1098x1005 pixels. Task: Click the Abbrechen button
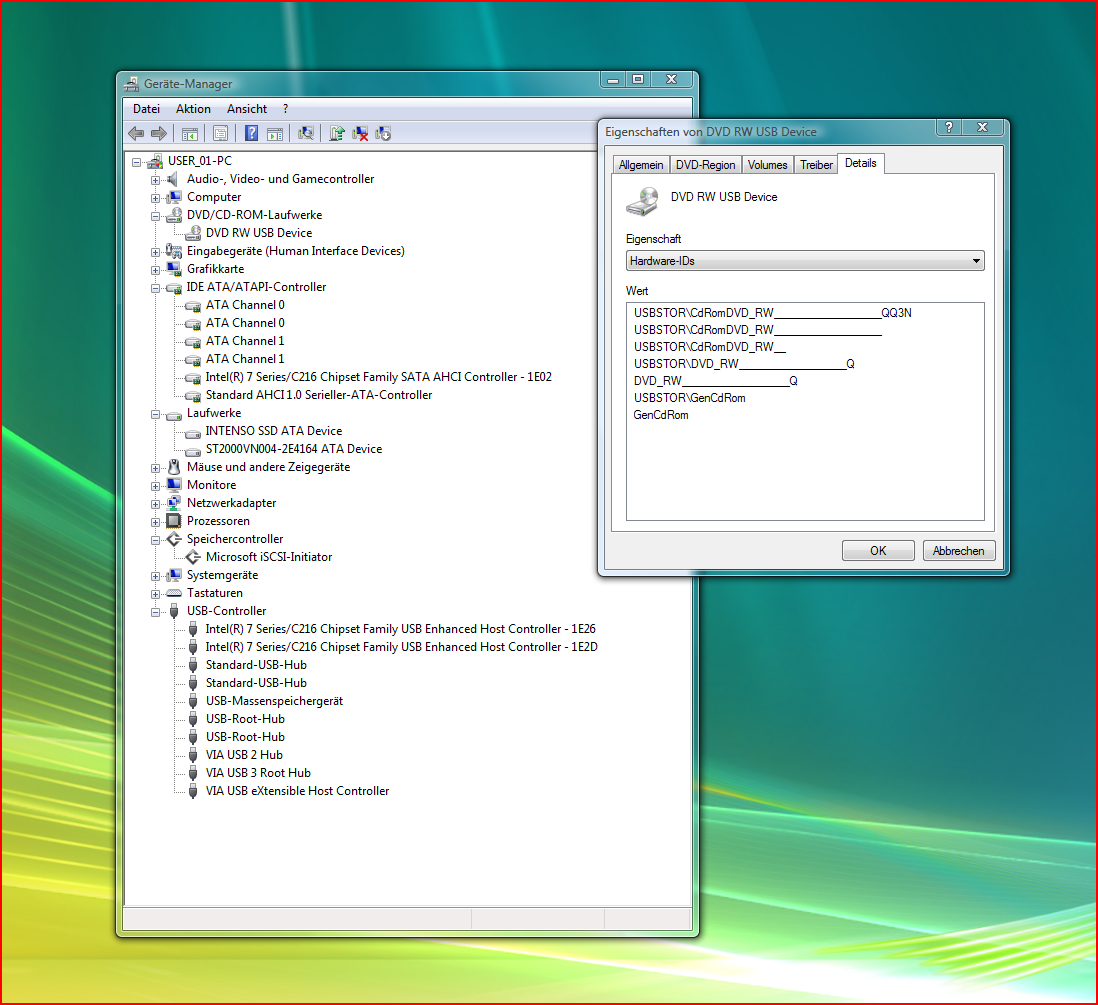coord(959,550)
